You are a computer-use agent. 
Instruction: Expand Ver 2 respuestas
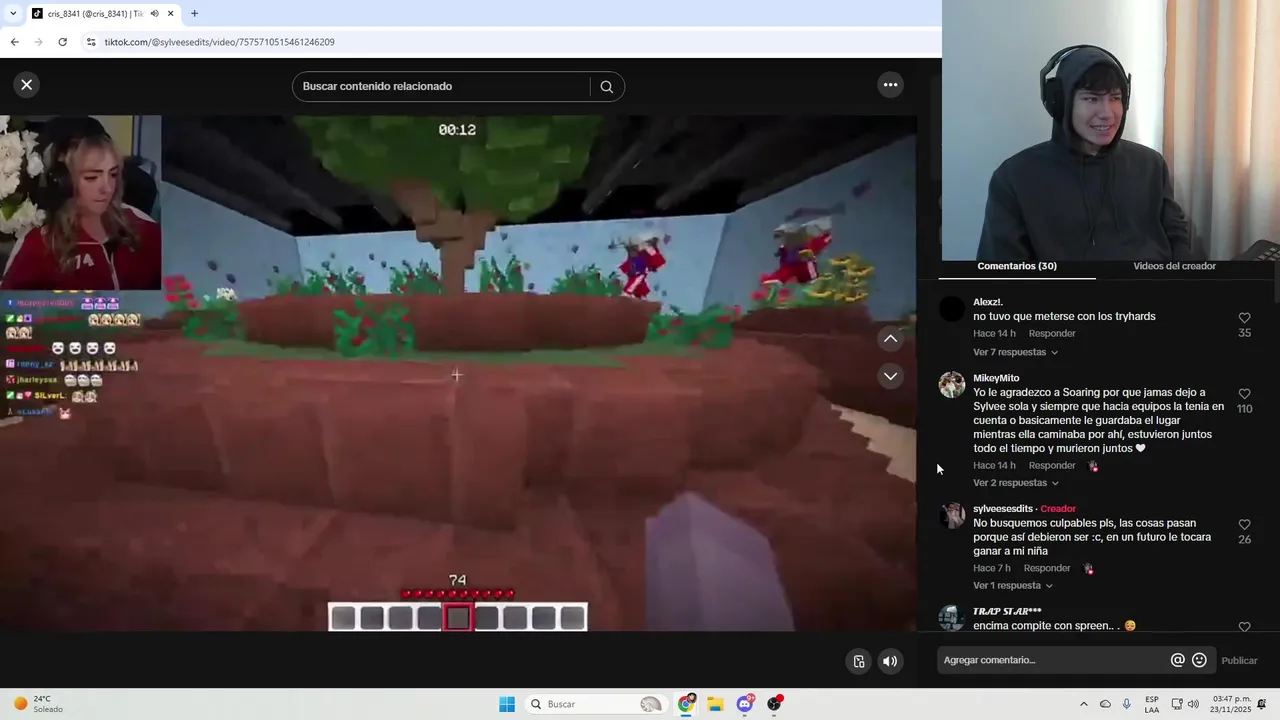point(1015,483)
